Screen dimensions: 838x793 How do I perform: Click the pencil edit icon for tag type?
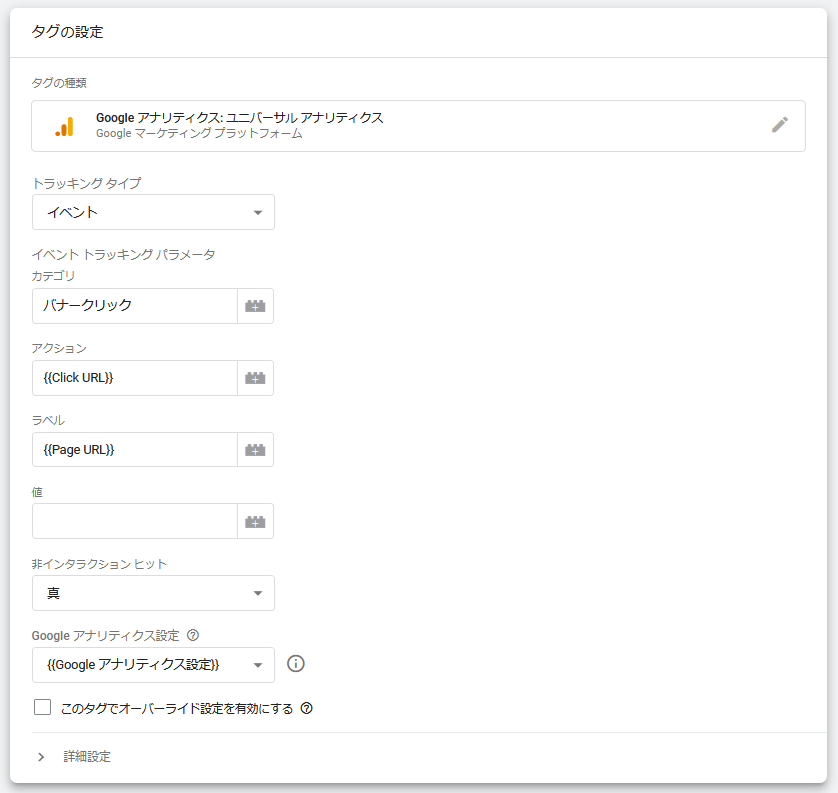click(780, 125)
